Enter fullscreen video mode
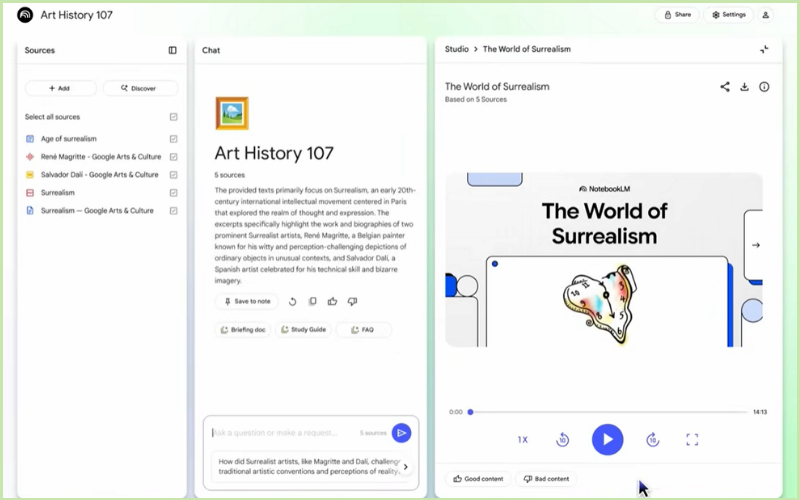 pyautogui.click(x=692, y=440)
